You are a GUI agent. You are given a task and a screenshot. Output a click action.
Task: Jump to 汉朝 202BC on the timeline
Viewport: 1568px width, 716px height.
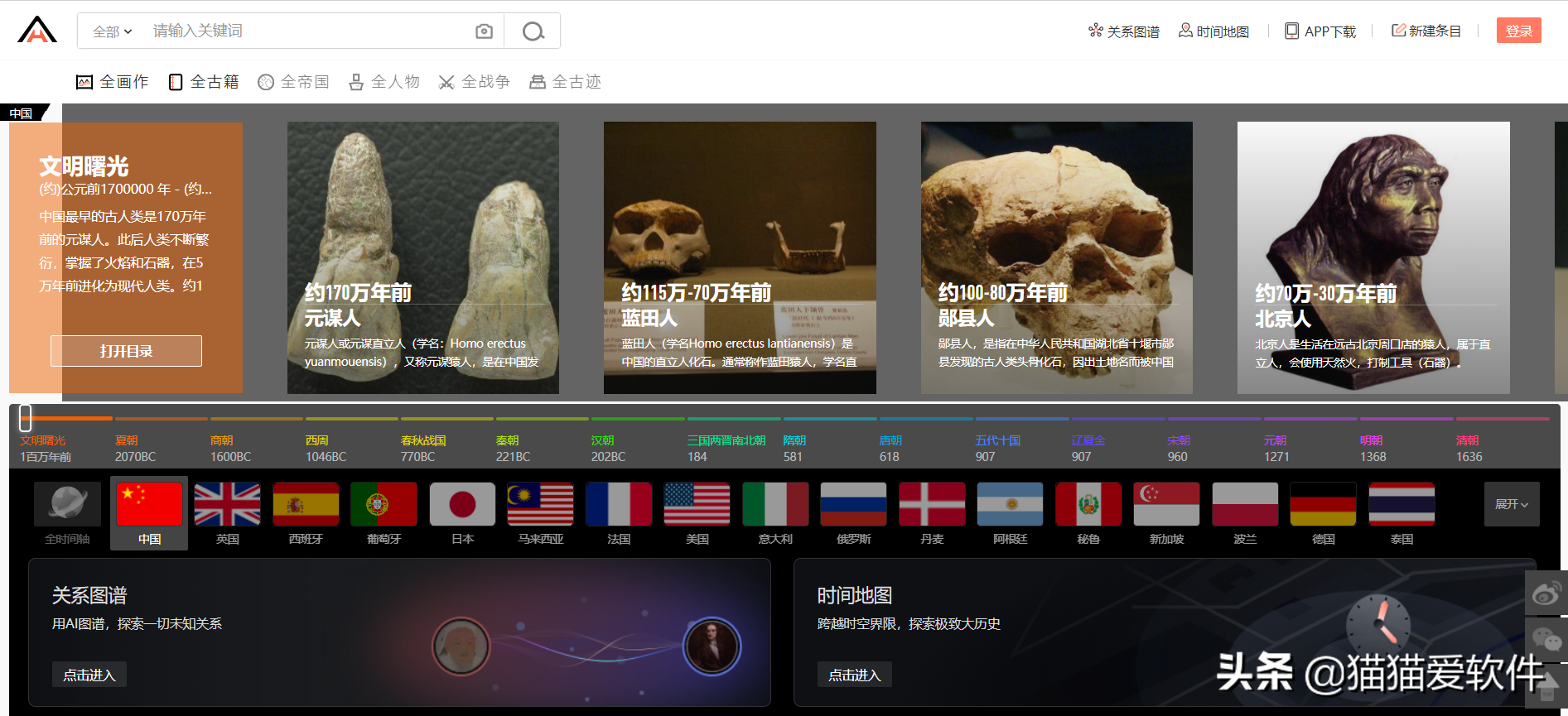(x=609, y=448)
